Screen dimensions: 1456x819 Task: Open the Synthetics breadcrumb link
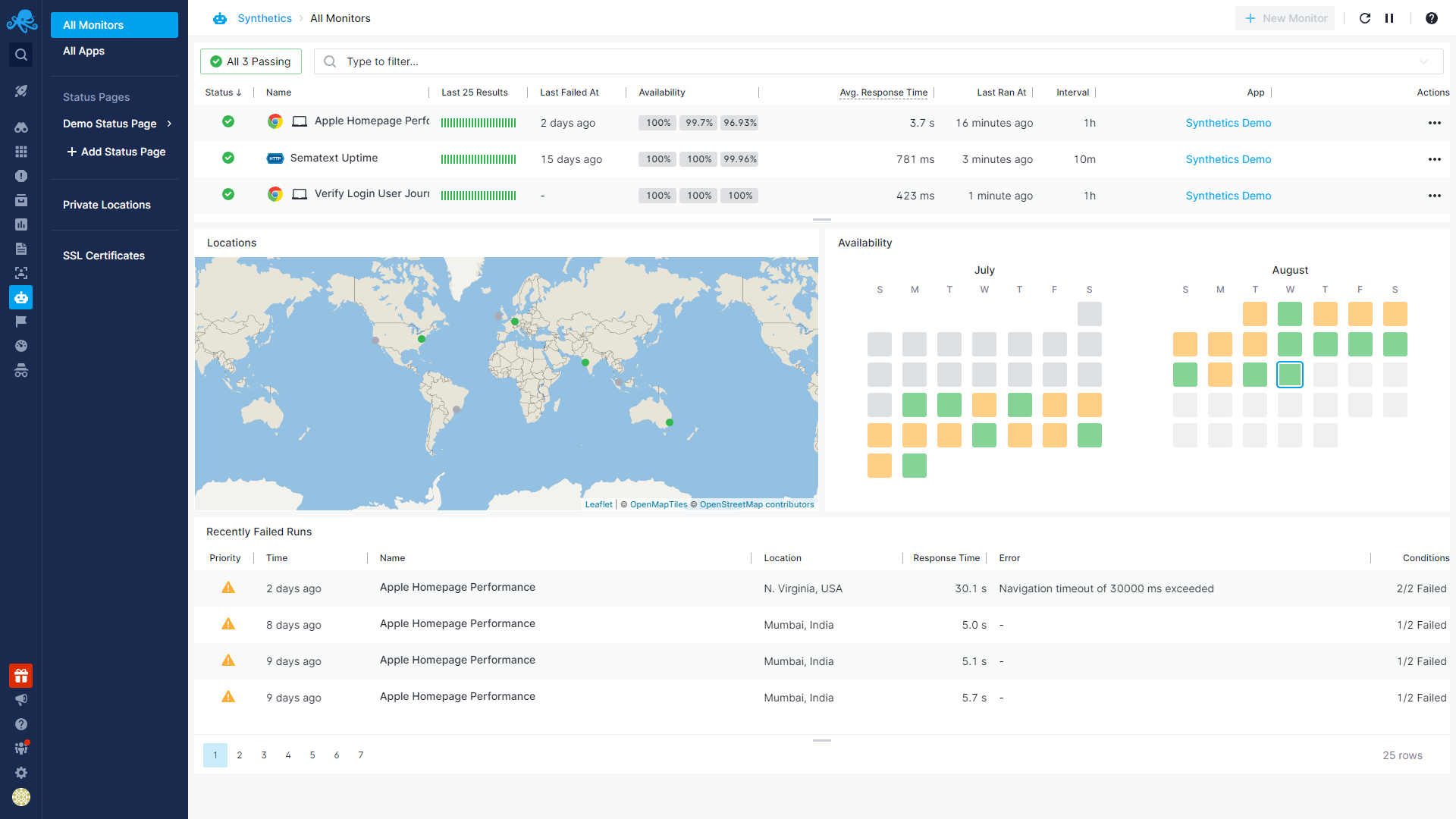(x=264, y=17)
